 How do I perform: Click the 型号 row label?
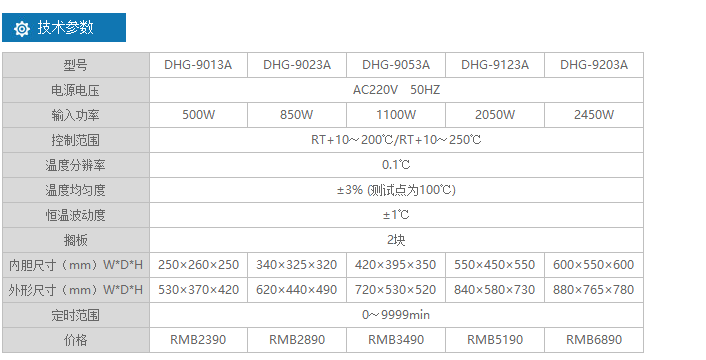click(76, 65)
